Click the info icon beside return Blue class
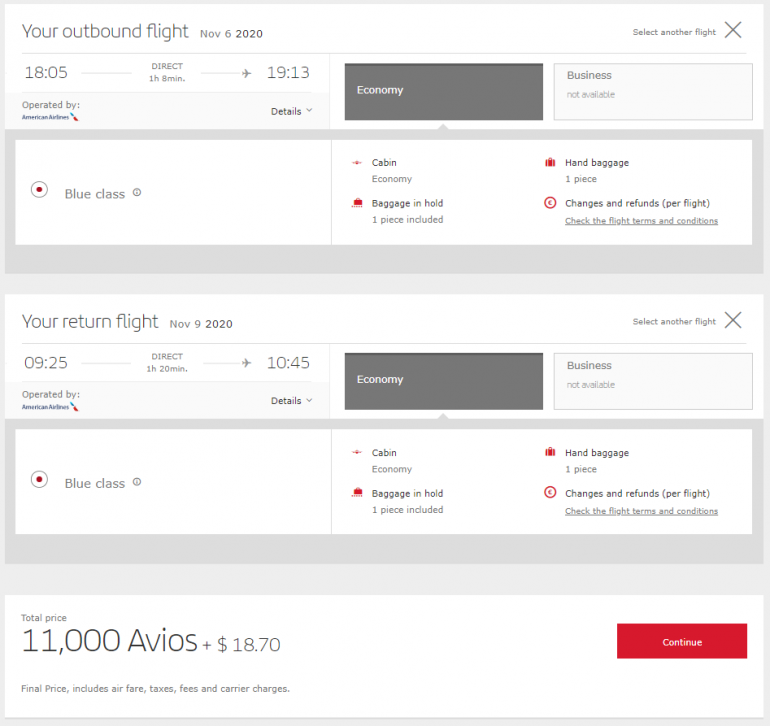This screenshot has width=770, height=726. tap(137, 482)
